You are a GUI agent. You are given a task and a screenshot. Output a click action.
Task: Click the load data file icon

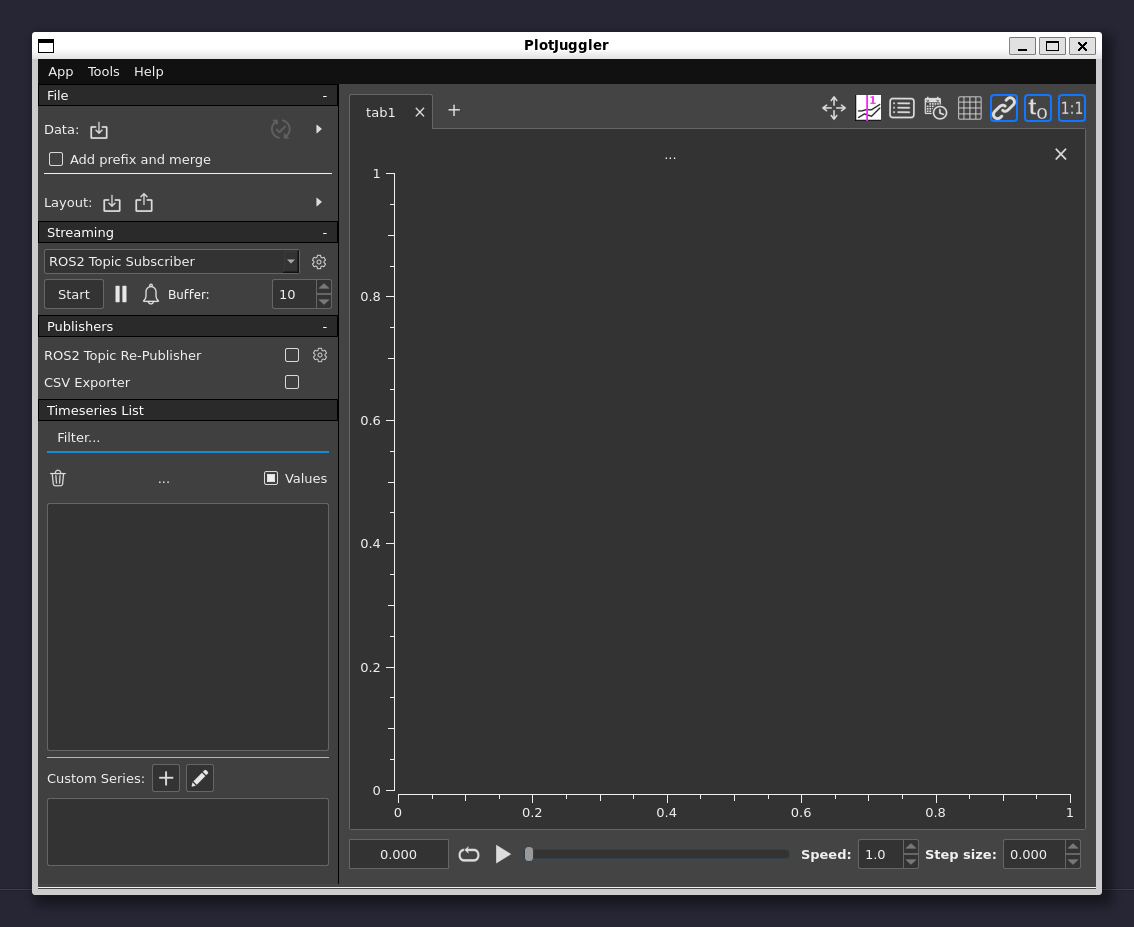point(99,130)
